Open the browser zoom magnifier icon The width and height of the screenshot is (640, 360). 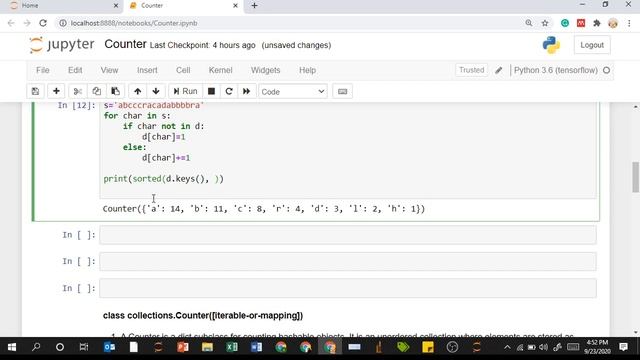[x=529, y=23]
